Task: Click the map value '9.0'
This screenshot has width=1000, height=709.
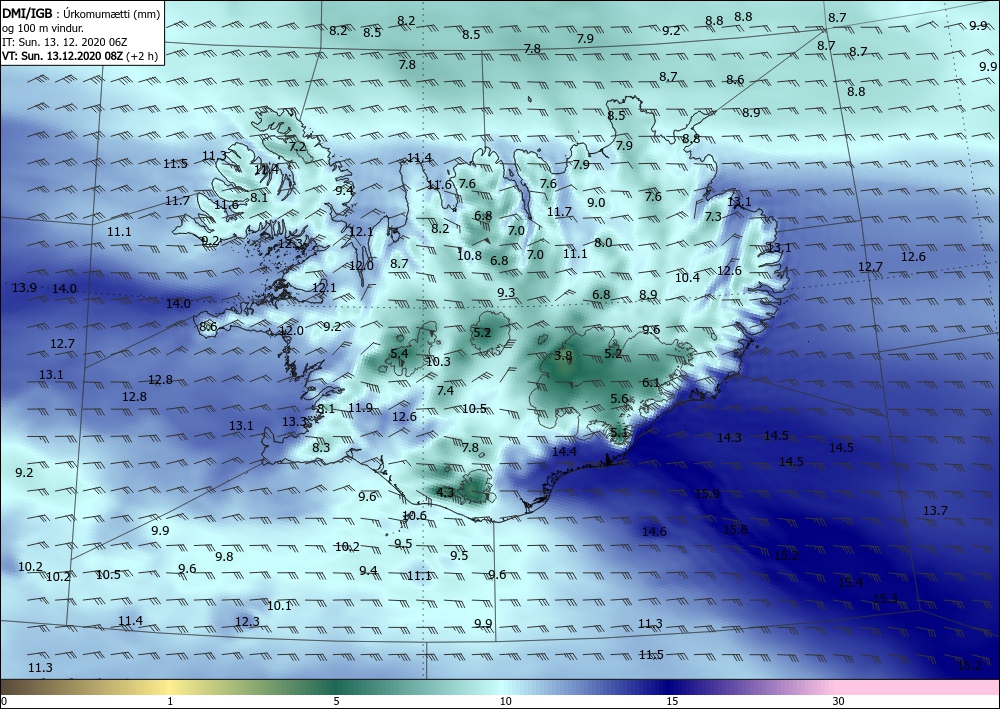Action: (596, 202)
